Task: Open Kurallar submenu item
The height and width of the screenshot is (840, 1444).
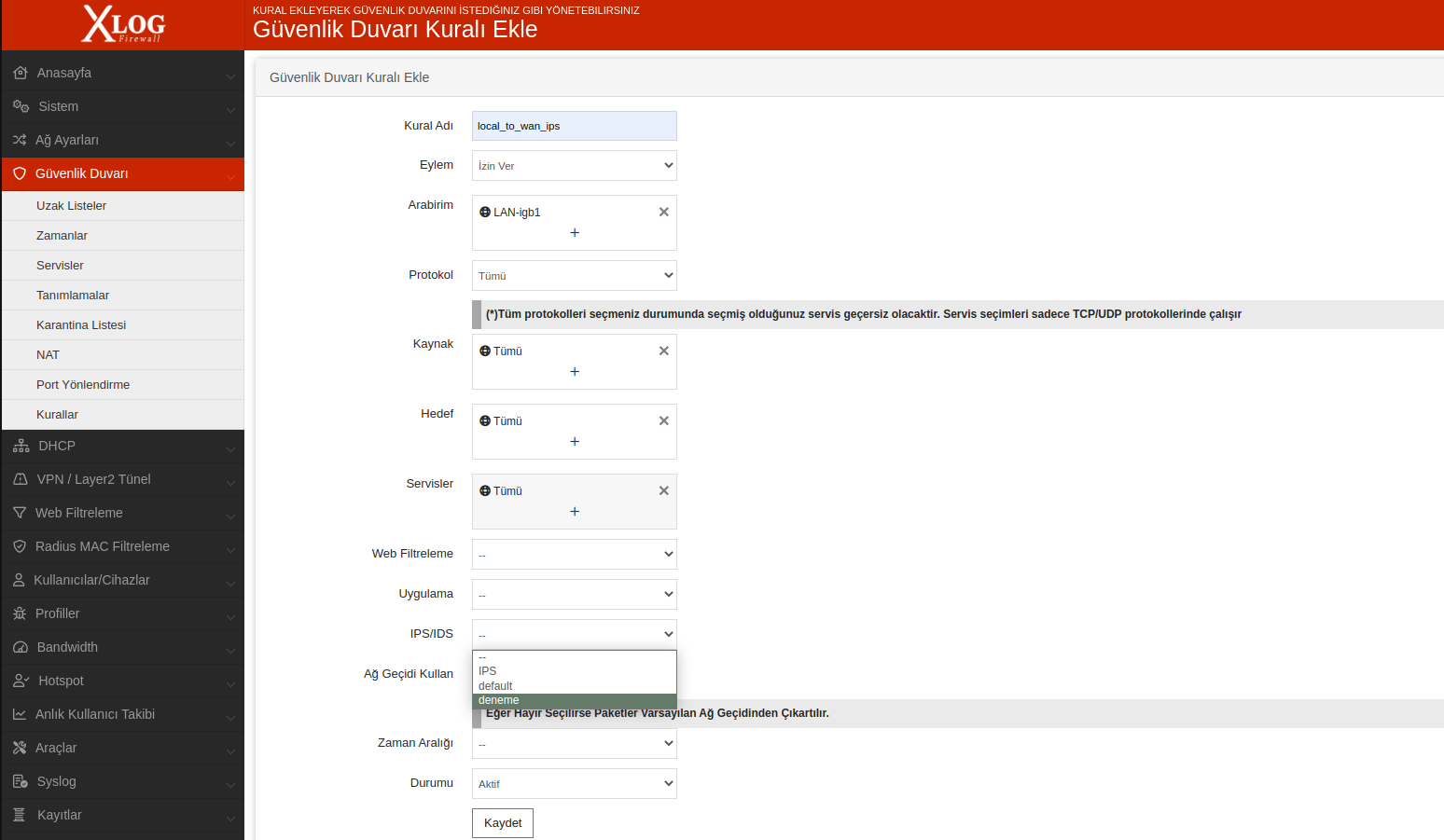Action: 123,415
